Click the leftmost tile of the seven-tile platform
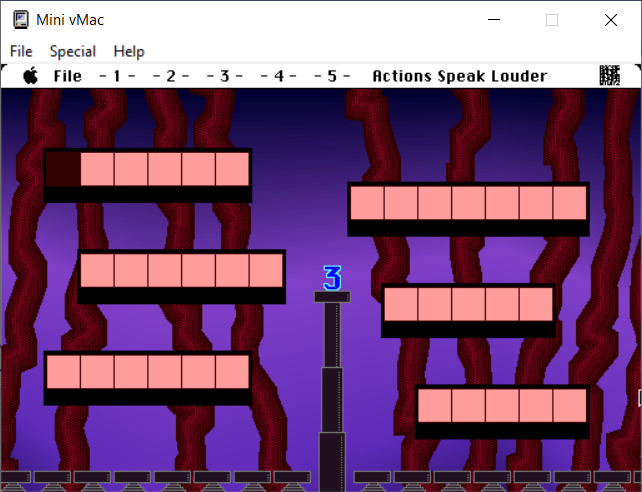642x492 pixels. (x=367, y=203)
